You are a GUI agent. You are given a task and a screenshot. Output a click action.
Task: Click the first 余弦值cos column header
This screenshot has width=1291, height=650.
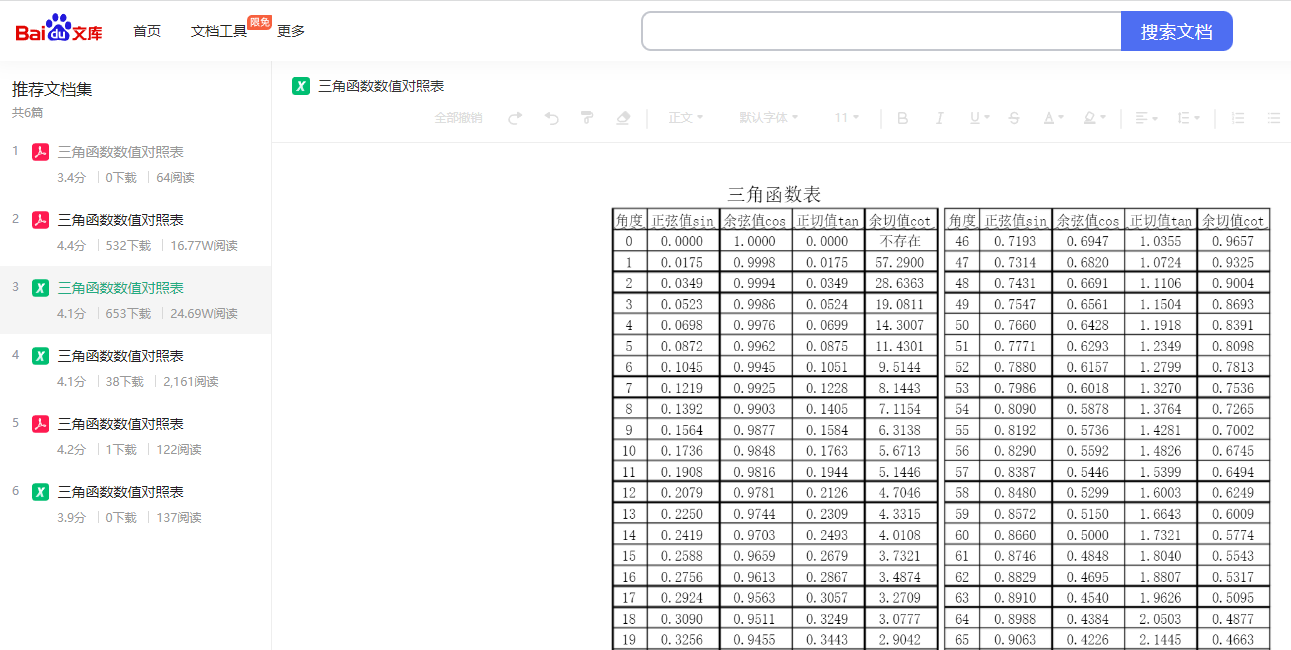755,220
